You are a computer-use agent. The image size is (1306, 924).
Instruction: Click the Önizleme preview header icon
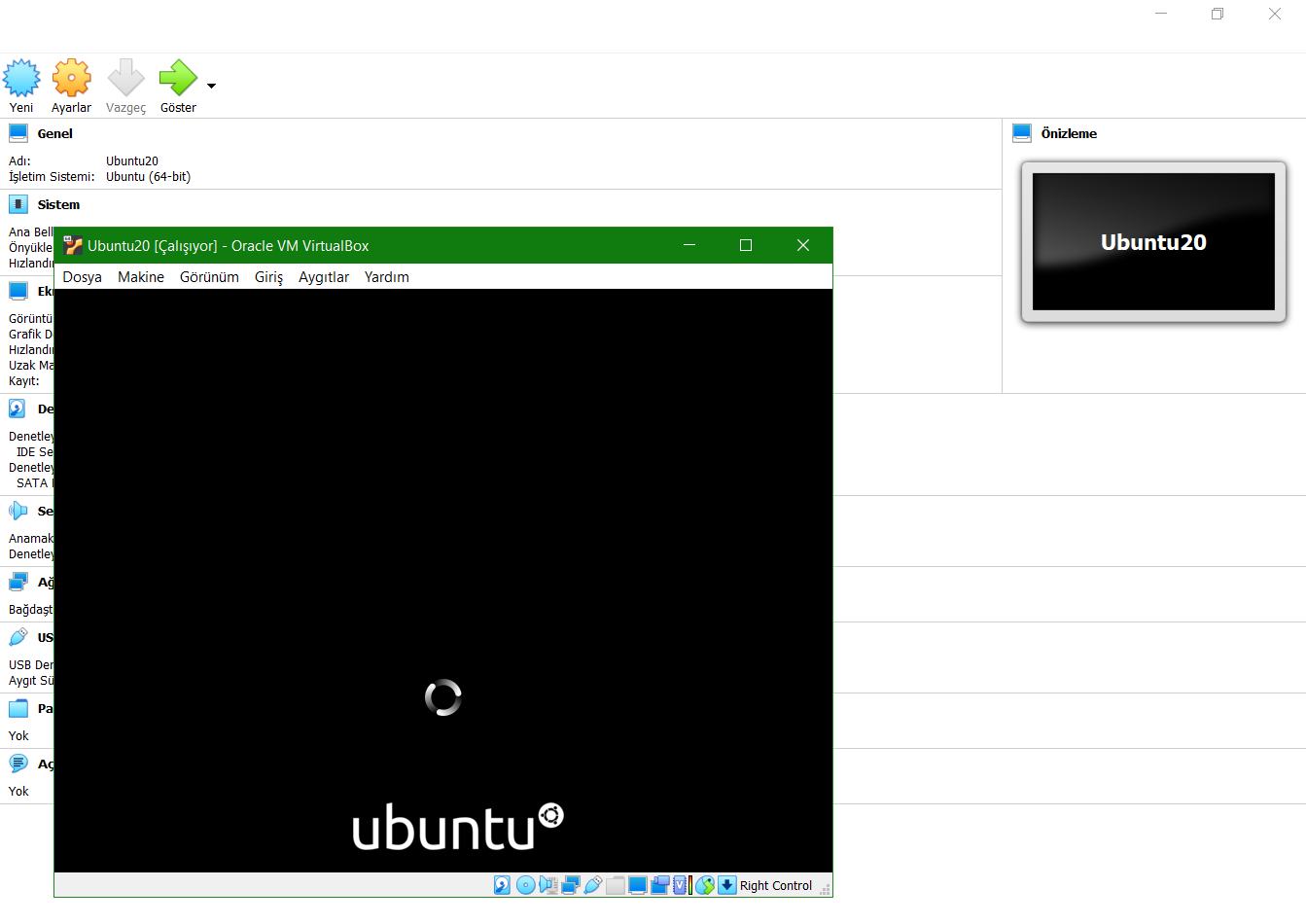(1022, 133)
